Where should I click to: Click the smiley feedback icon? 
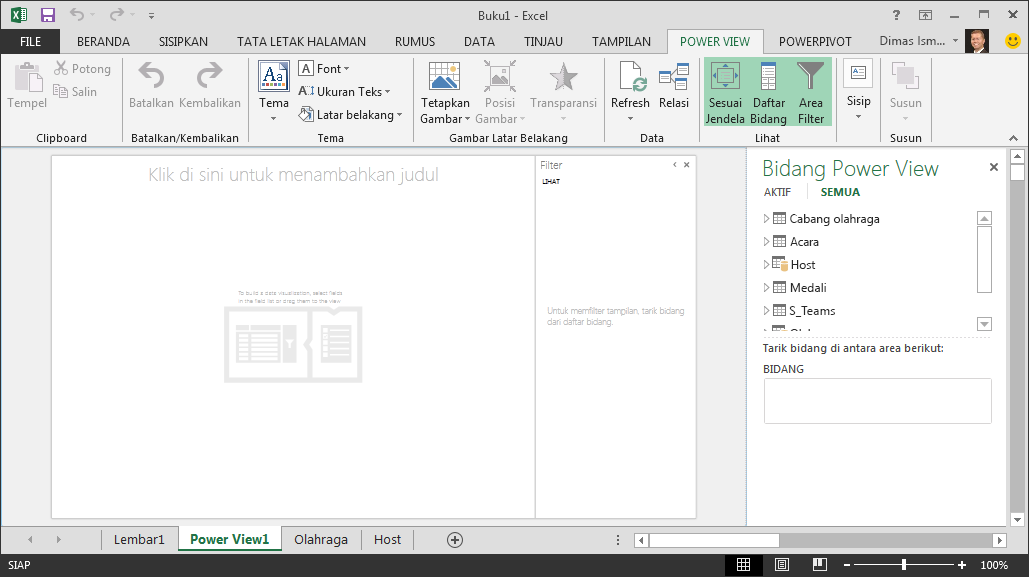[1013, 41]
